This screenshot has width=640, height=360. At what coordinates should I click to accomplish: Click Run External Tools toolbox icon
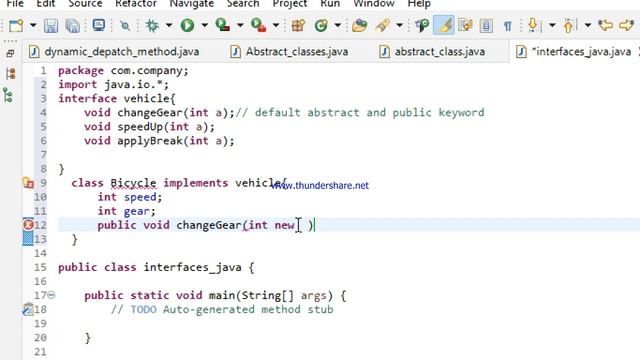[258, 25]
